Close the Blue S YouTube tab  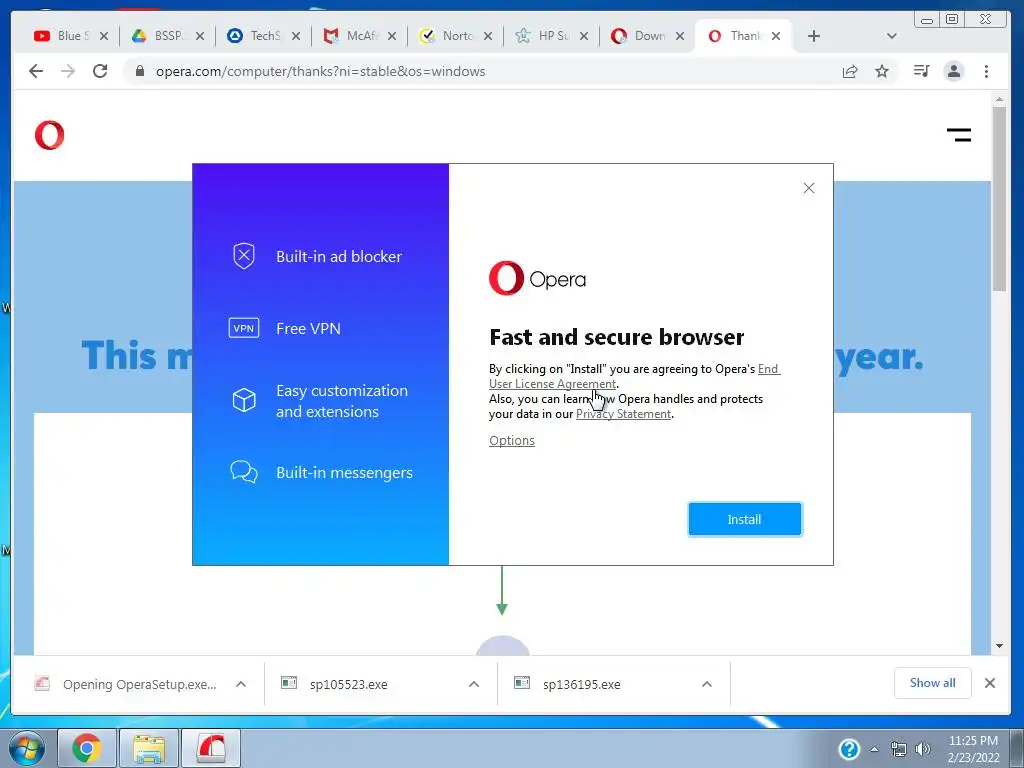click(x=104, y=36)
